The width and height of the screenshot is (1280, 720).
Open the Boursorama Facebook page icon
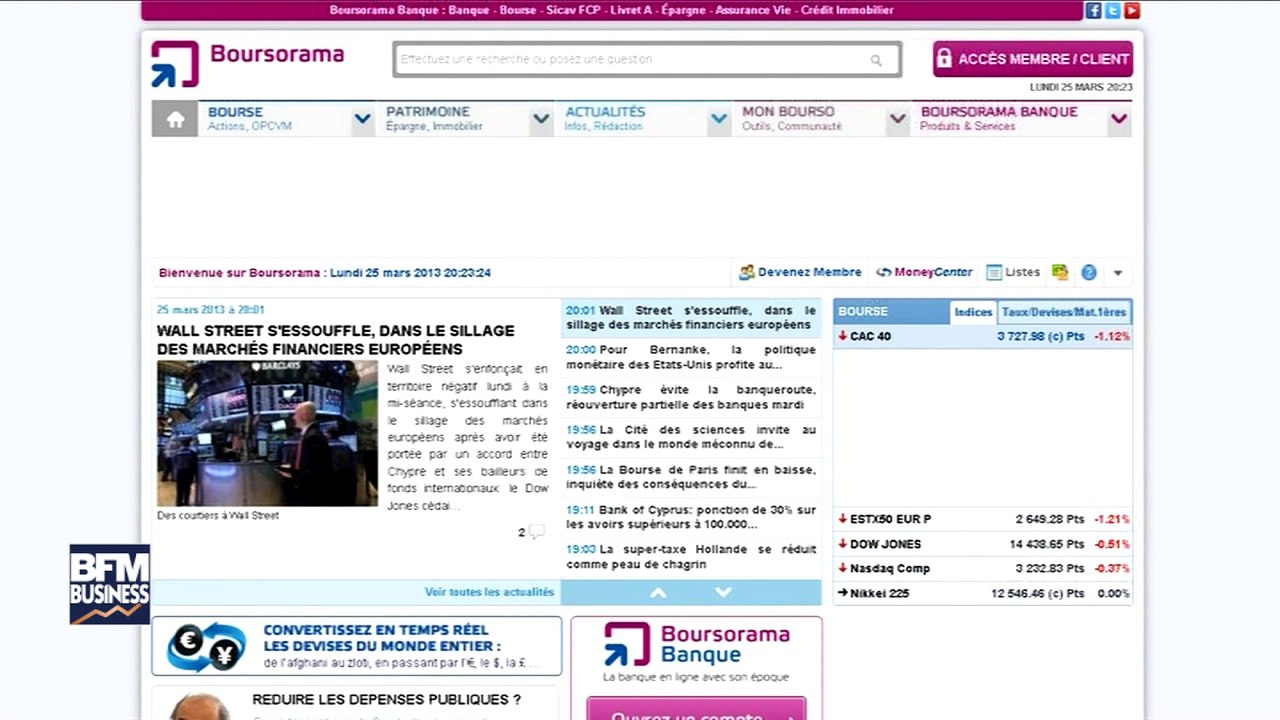[x=1093, y=11]
